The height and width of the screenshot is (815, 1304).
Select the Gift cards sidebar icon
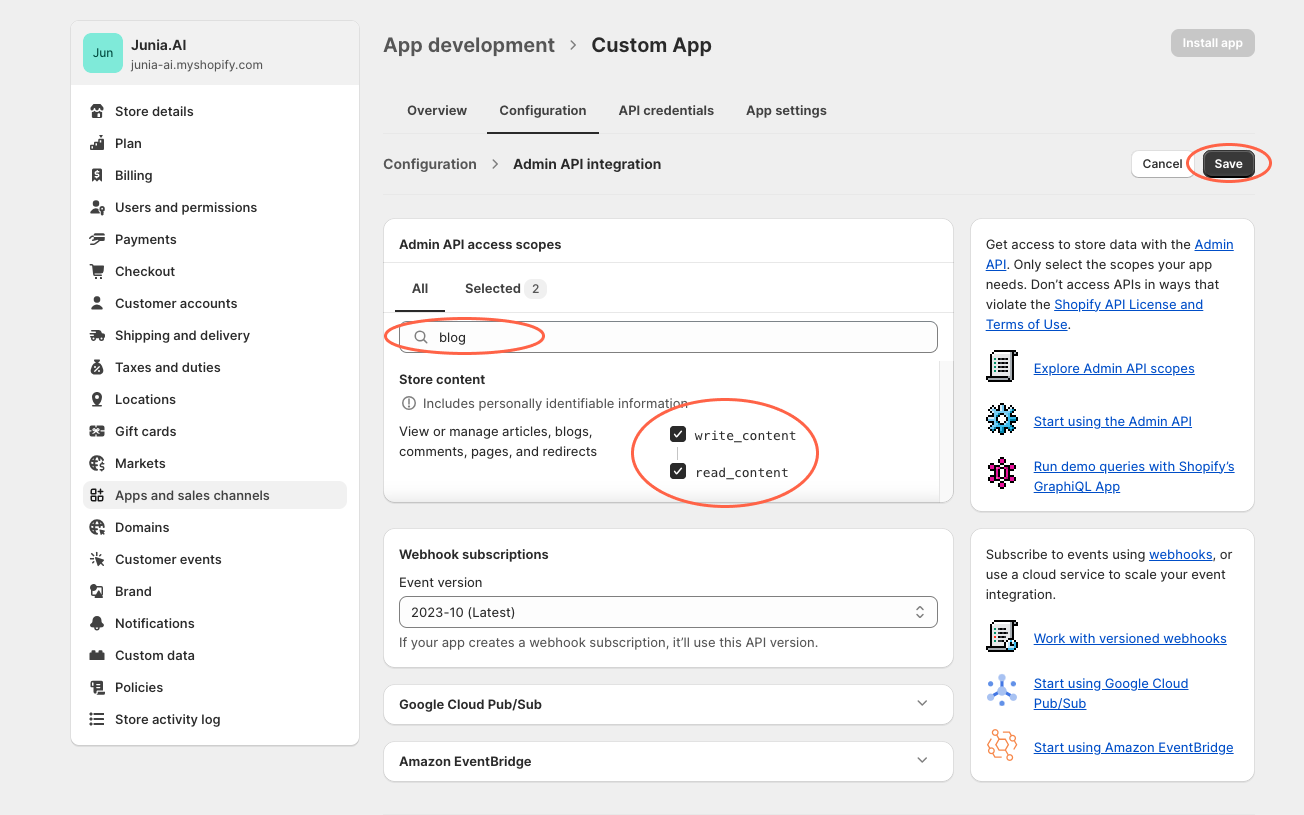point(97,431)
